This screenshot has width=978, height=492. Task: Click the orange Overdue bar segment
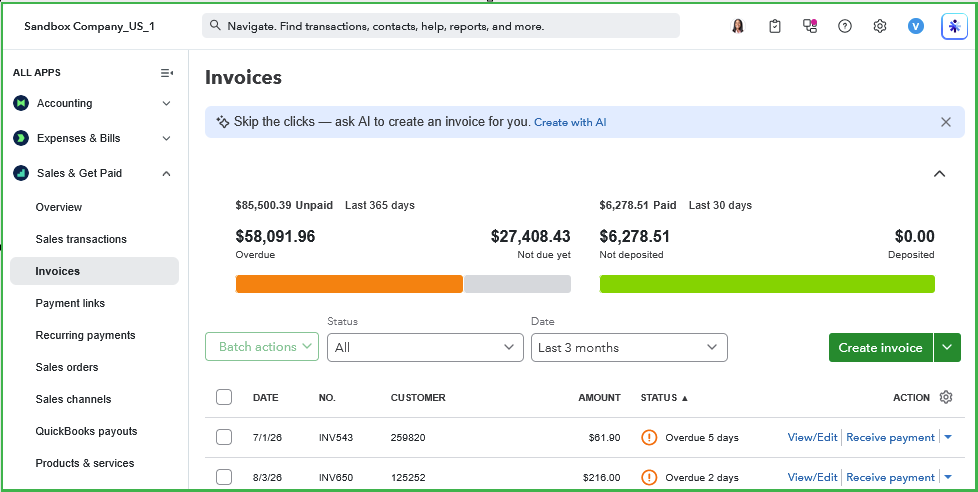pyautogui.click(x=349, y=284)
